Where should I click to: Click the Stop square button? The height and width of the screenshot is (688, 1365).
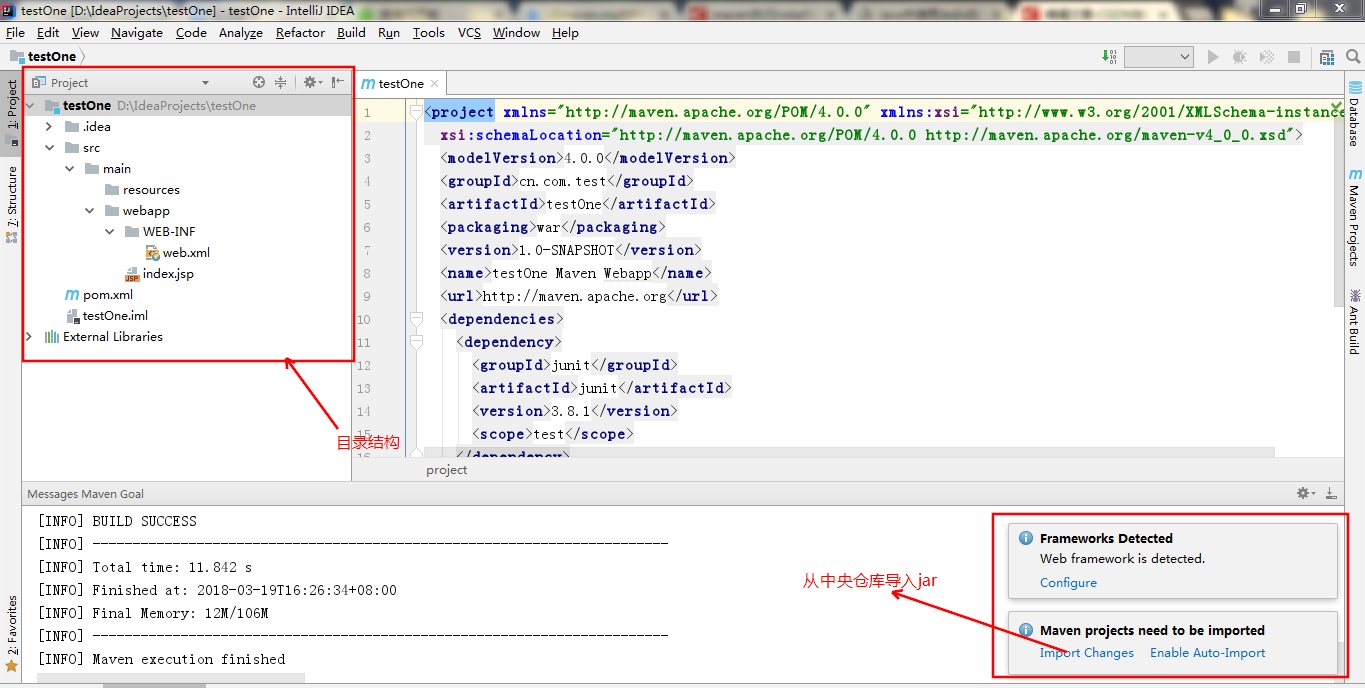pos(1294,57)
